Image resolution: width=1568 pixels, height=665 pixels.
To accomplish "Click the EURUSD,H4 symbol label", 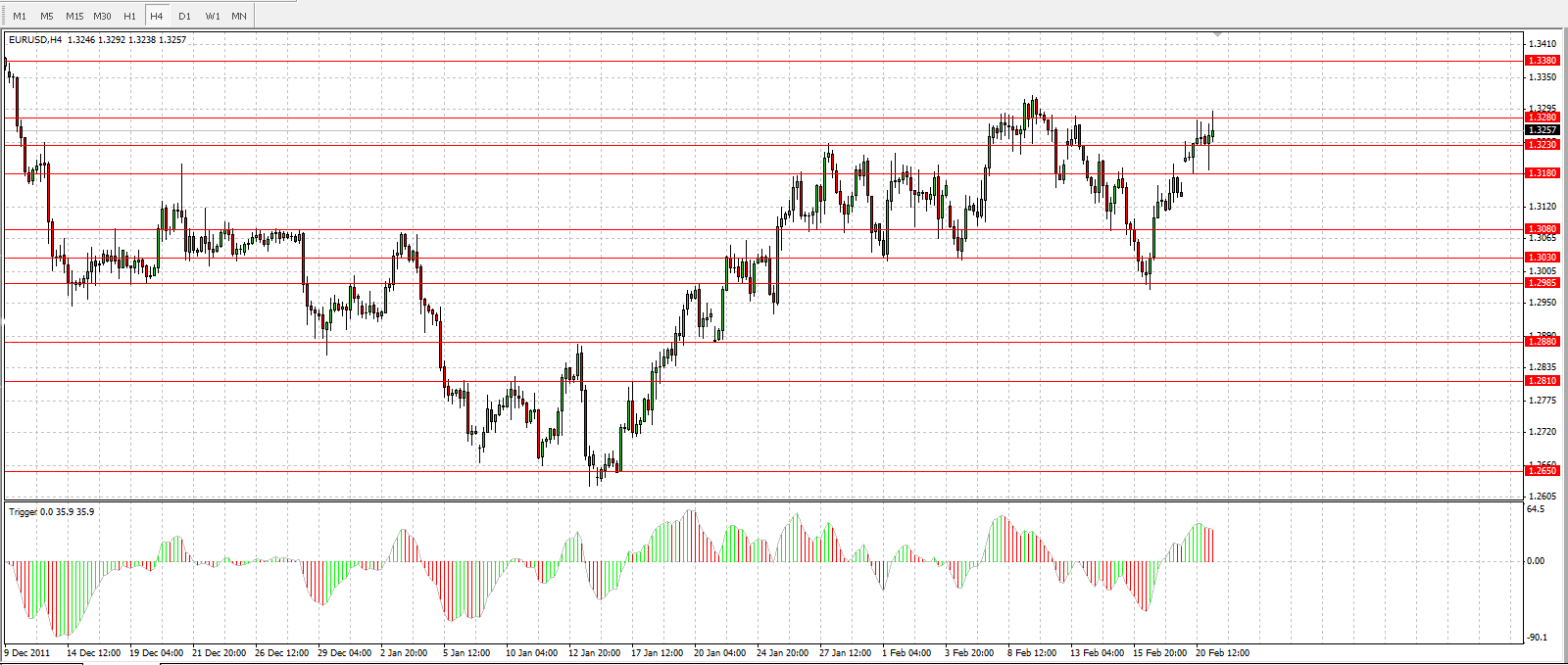I will [36, 40].
